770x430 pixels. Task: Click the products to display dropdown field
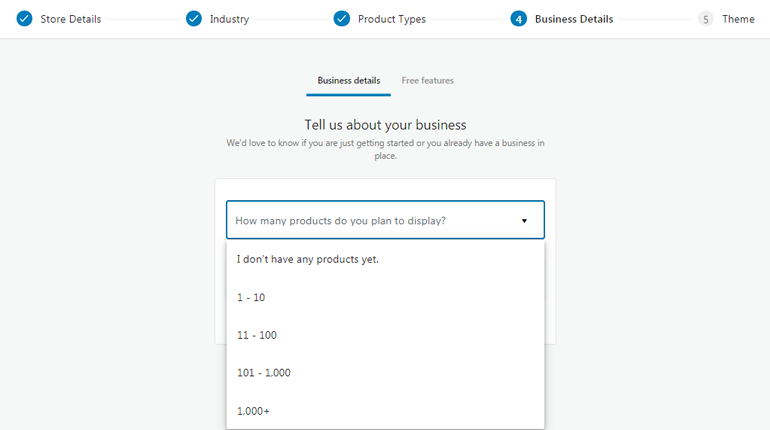[x=370, y=220]
